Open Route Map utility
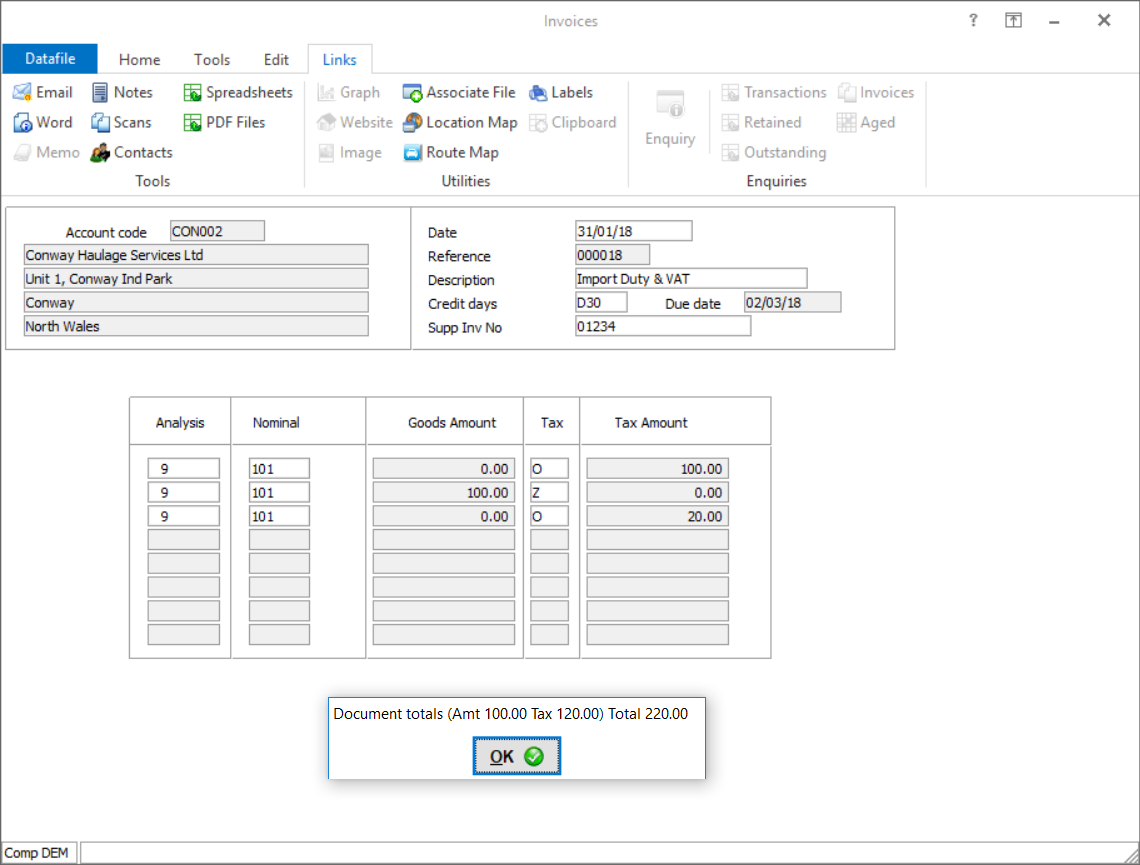Viewport: 1140px width, 865px height. pos(451,152)
